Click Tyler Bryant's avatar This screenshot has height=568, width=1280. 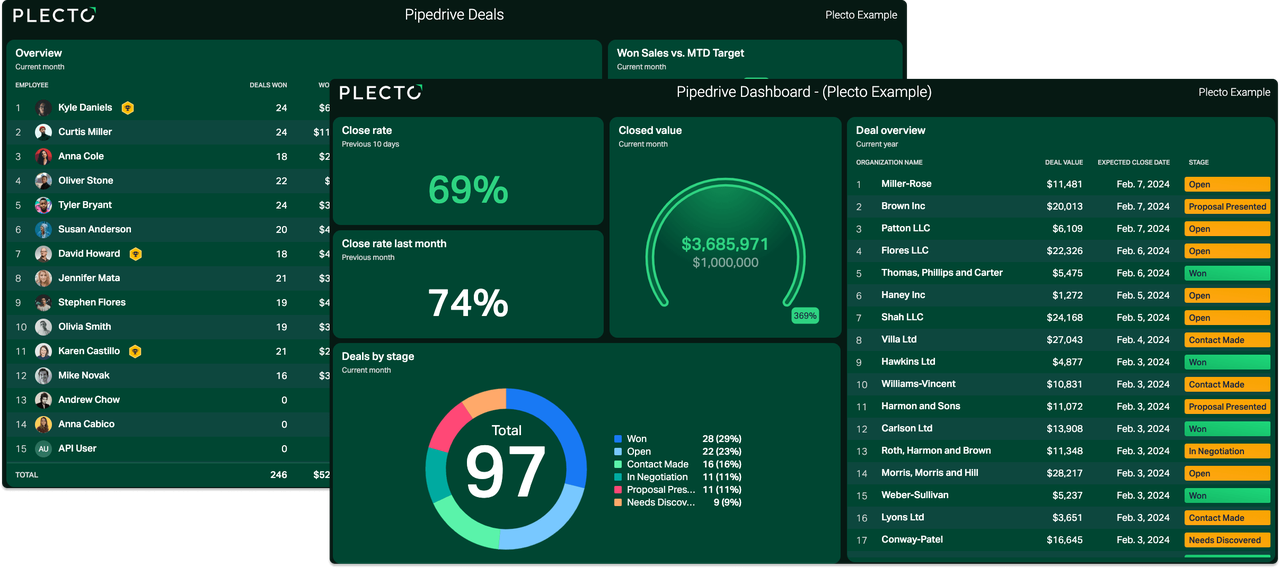43,205
